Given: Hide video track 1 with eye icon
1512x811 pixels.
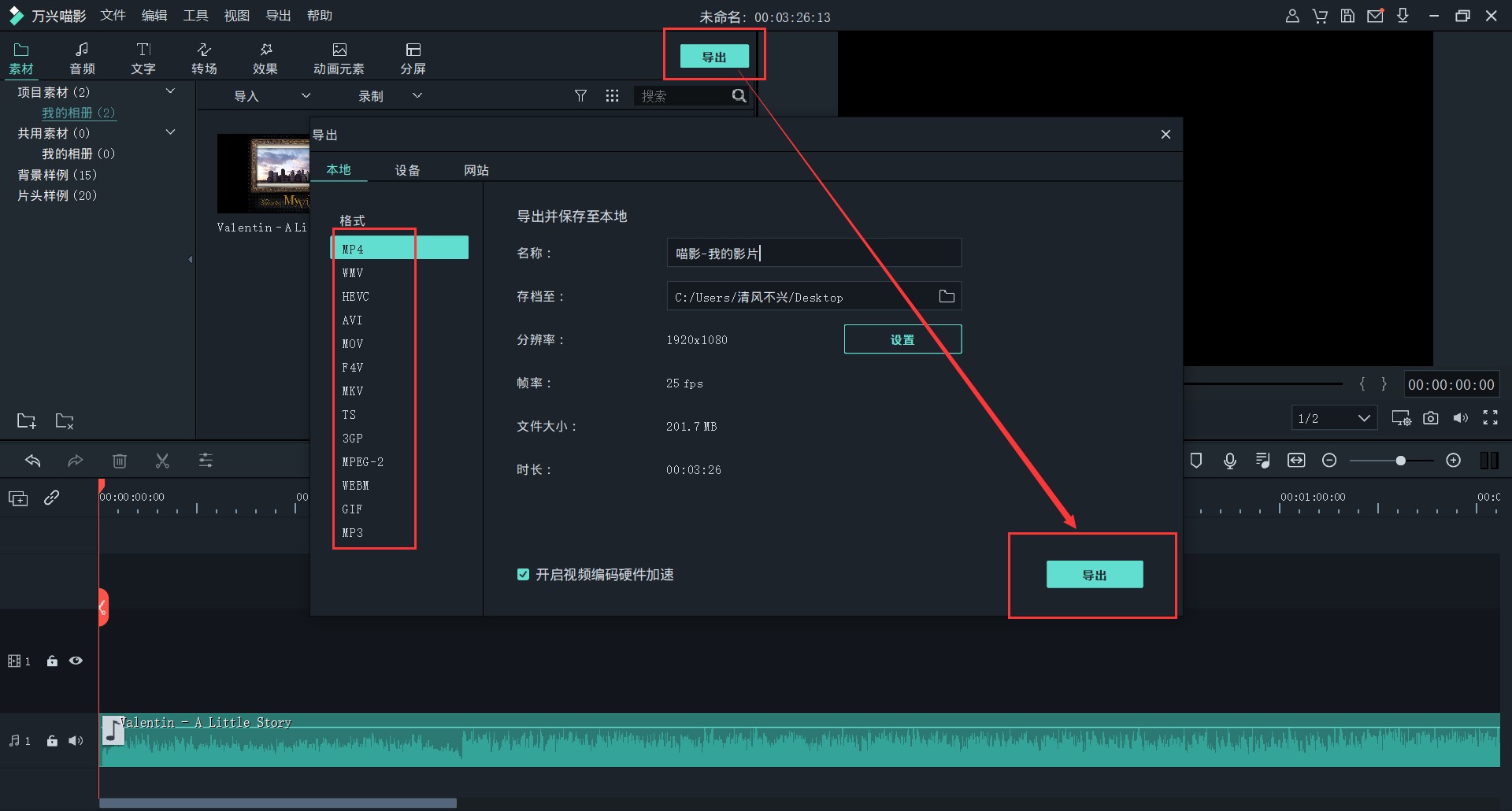Looking at the screenshot, I should coord(76,661).
